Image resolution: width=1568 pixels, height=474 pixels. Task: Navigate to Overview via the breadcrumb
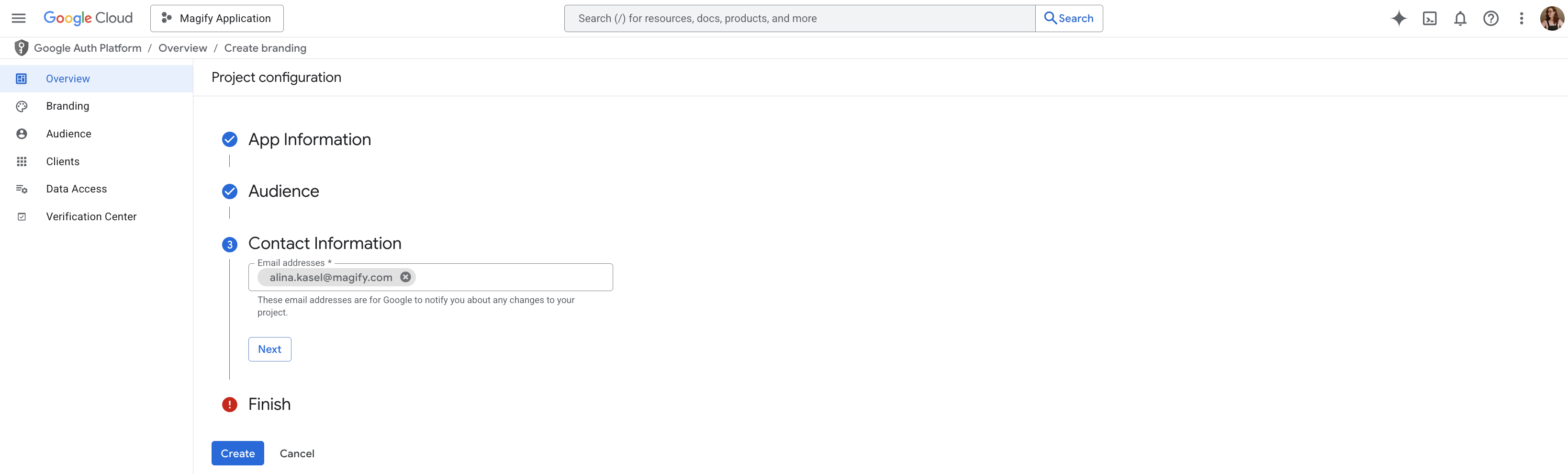pyautogui.click(x=183, y=47)
